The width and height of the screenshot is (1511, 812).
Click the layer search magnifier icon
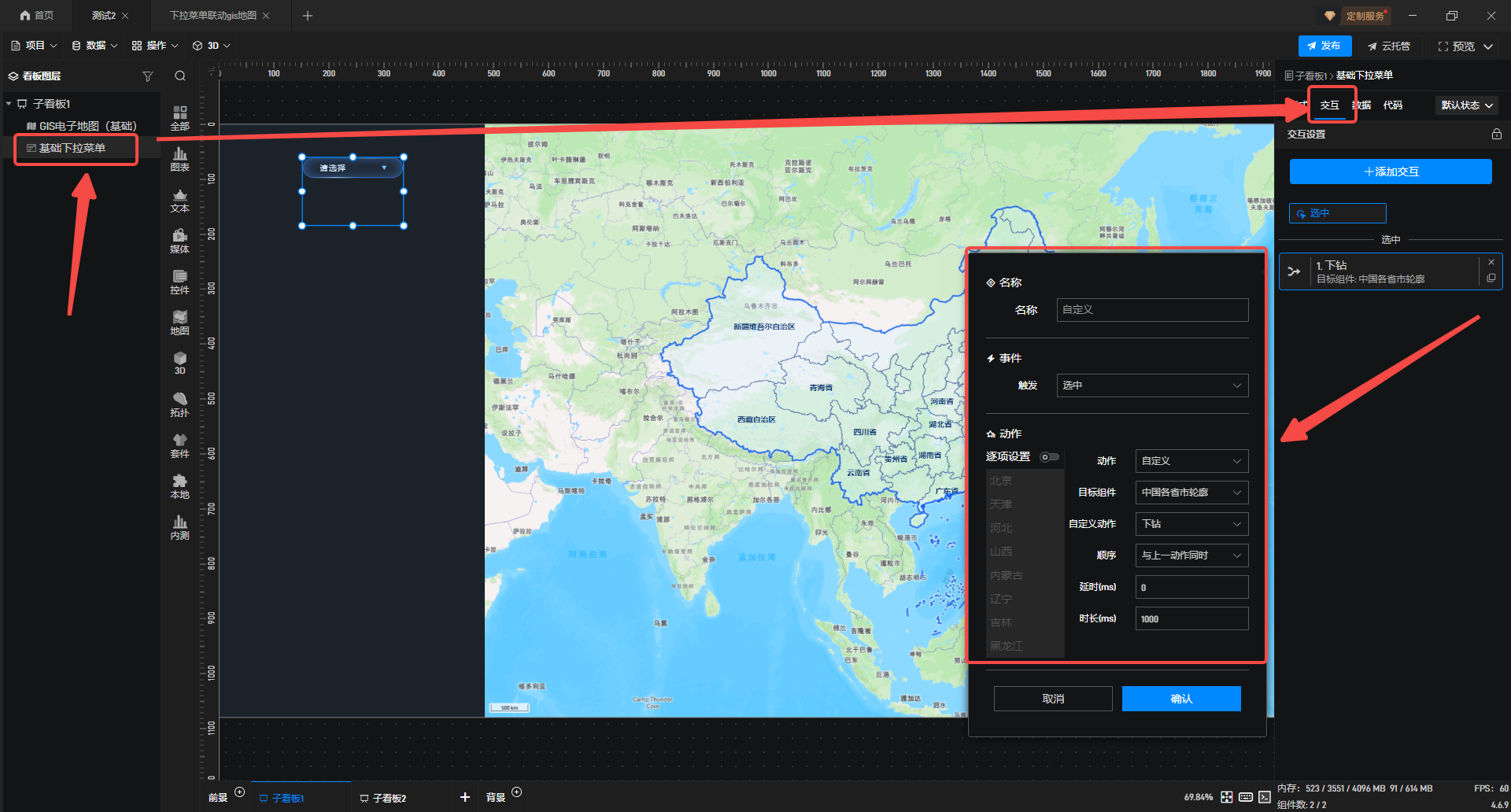180,76
